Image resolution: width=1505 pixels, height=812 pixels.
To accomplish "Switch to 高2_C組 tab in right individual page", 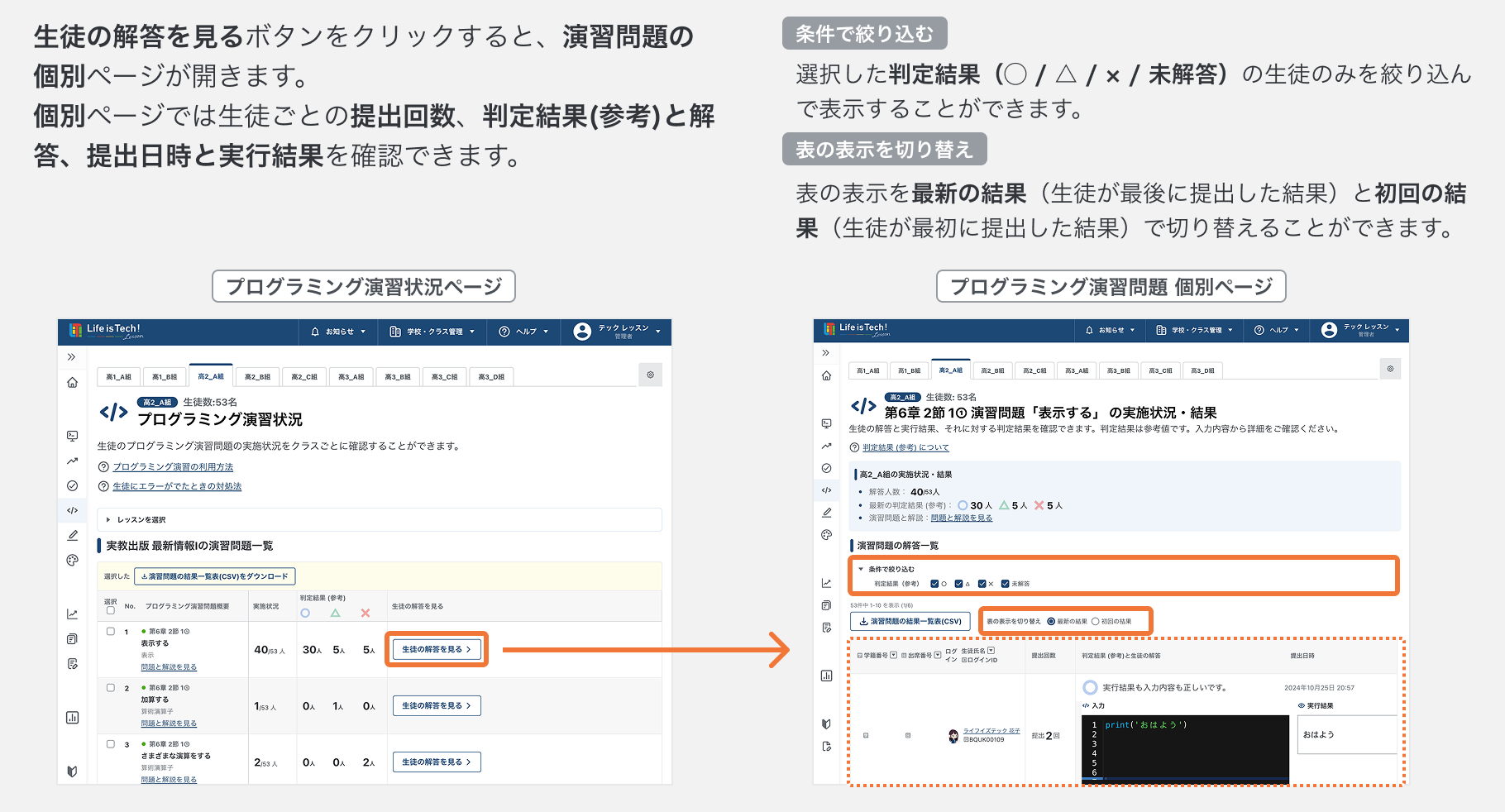I will point(1034,370).
